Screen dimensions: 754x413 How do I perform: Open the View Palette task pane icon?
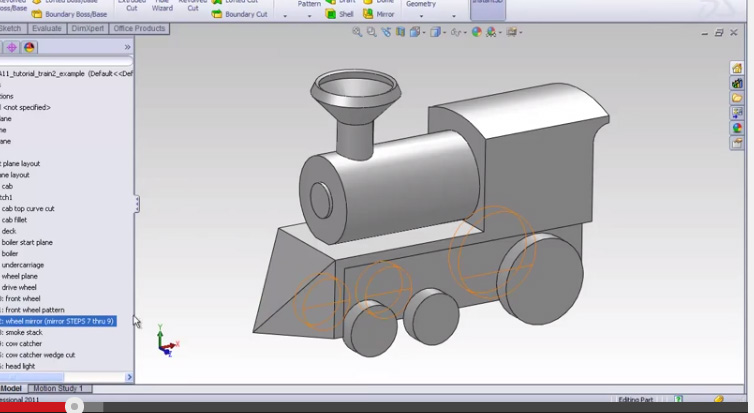(x=737, y=113)
